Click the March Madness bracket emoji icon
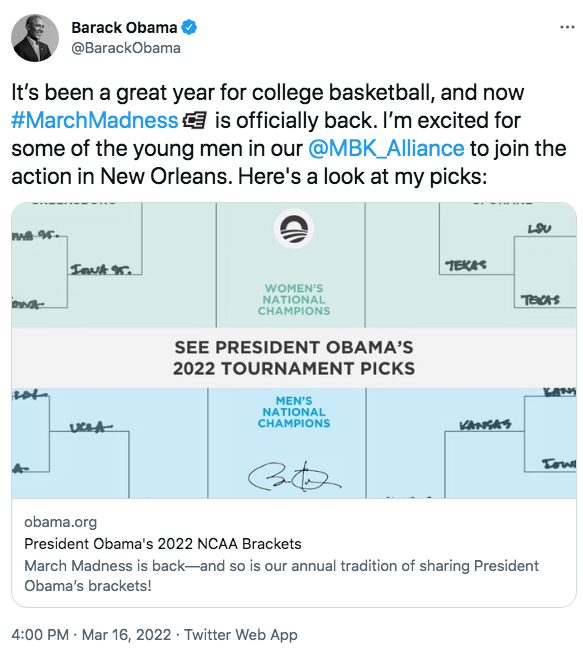Viewport: 583px width, 651px height. tap(194, 121)
